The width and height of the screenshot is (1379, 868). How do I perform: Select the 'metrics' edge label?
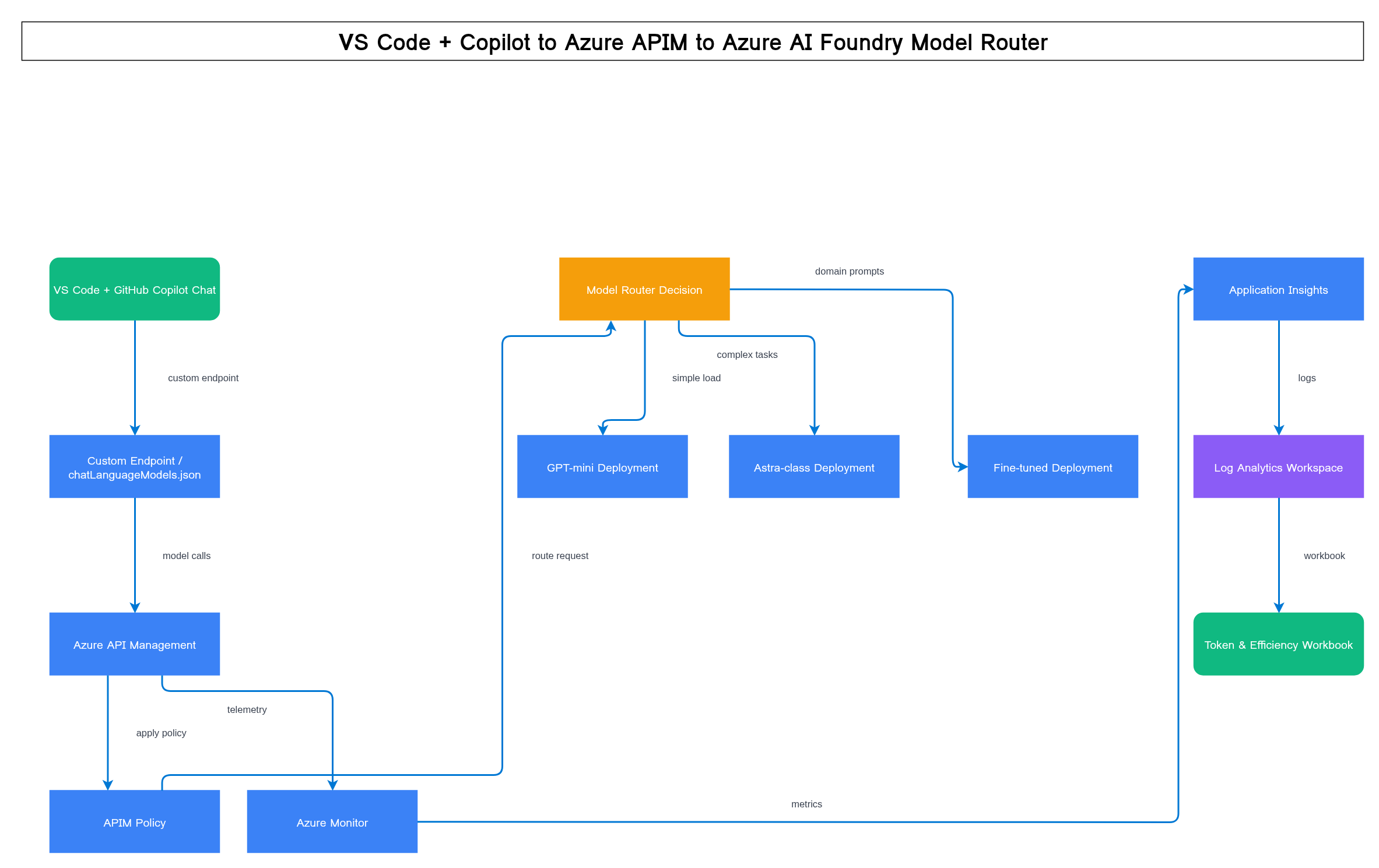coord(806,804)
